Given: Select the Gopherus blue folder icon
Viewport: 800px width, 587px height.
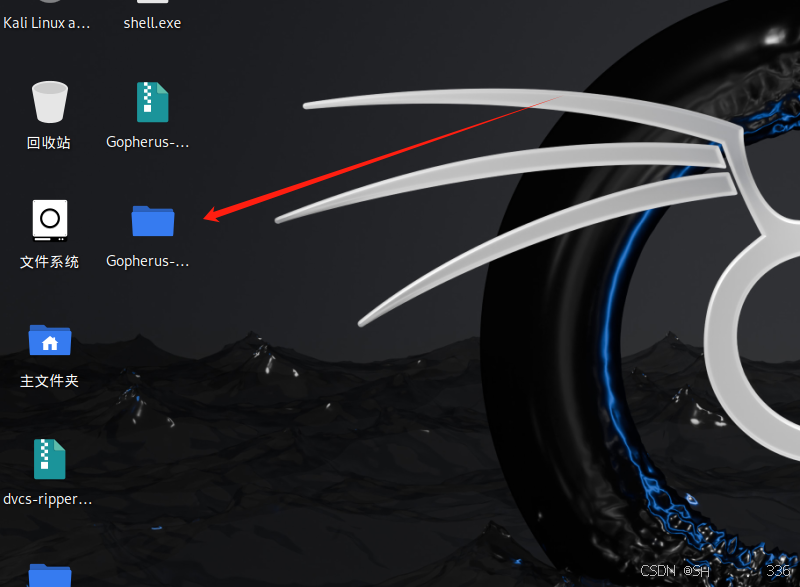Looking at the screenshot, I should 153,221.
